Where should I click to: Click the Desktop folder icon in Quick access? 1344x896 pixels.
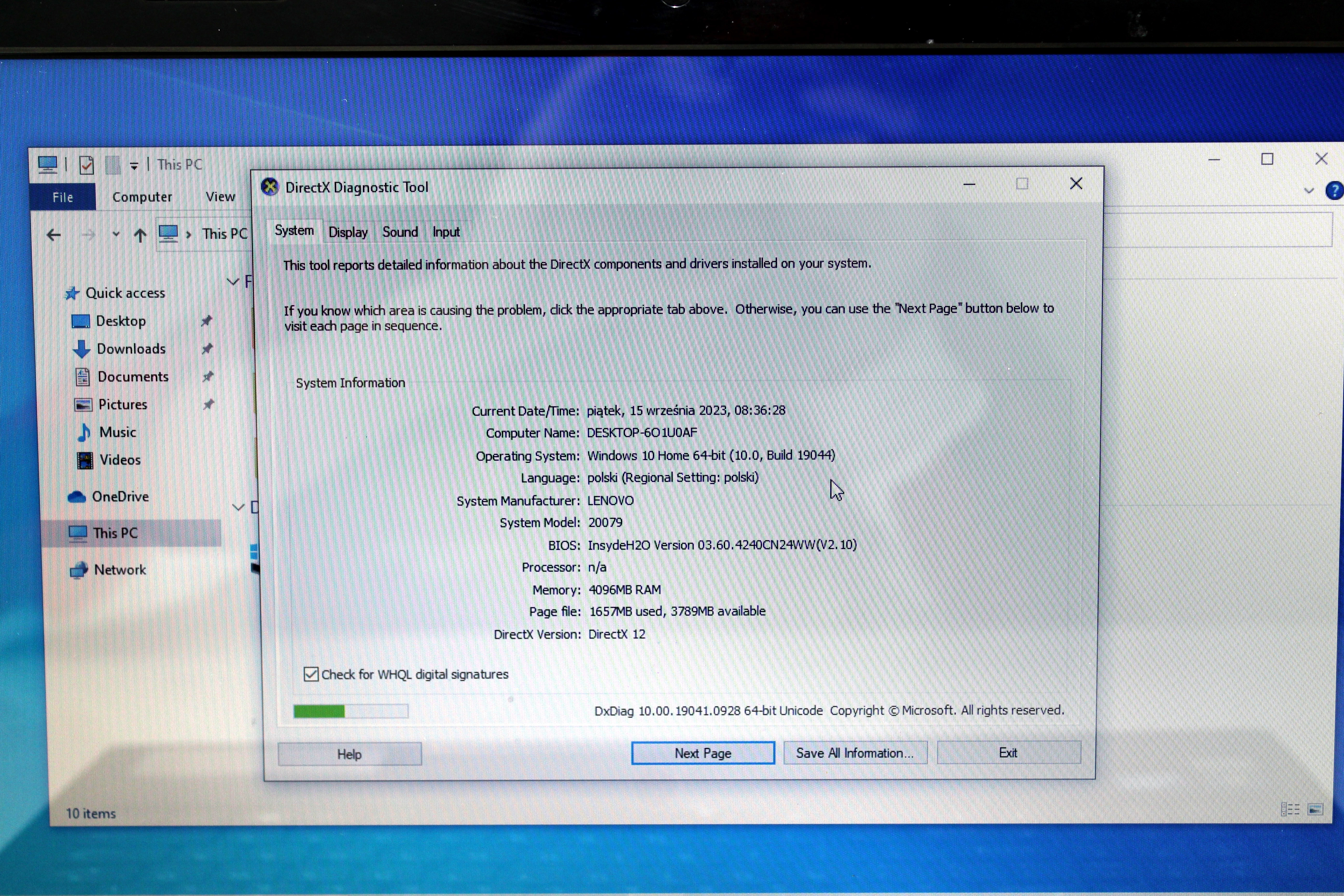tap(81, 322)
